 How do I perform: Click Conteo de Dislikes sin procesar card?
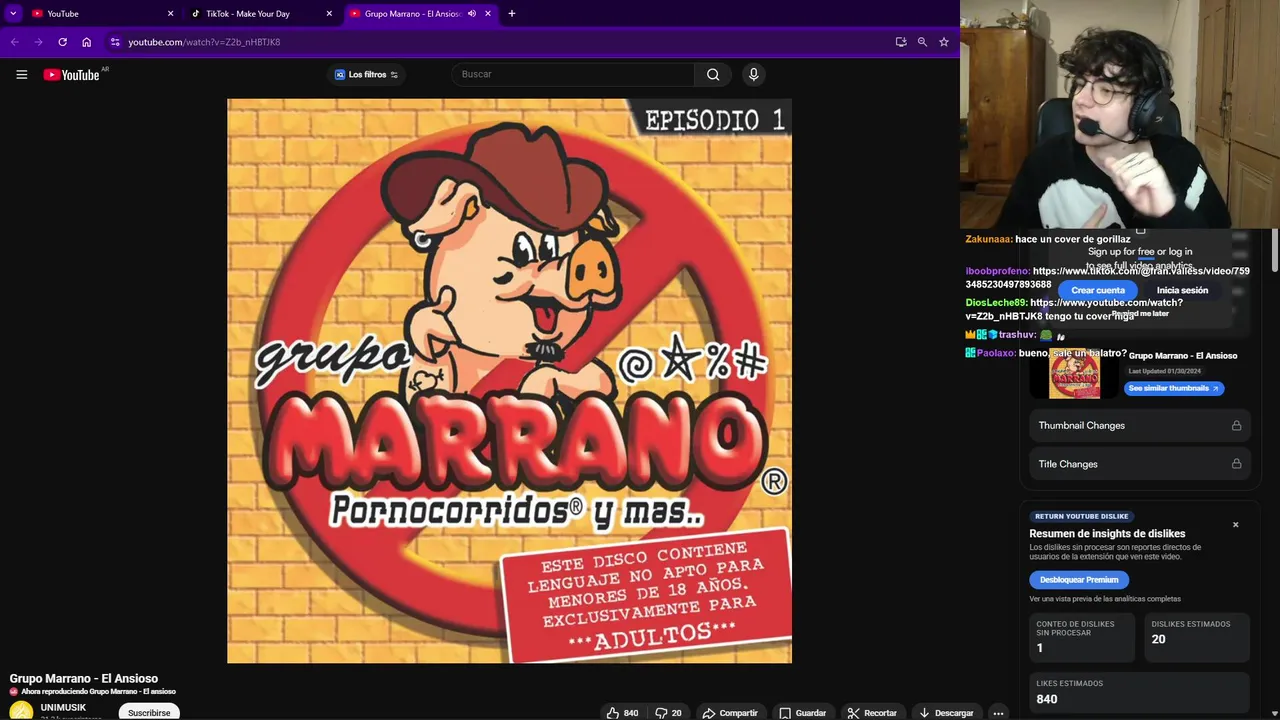click(x=1082, y=638)
